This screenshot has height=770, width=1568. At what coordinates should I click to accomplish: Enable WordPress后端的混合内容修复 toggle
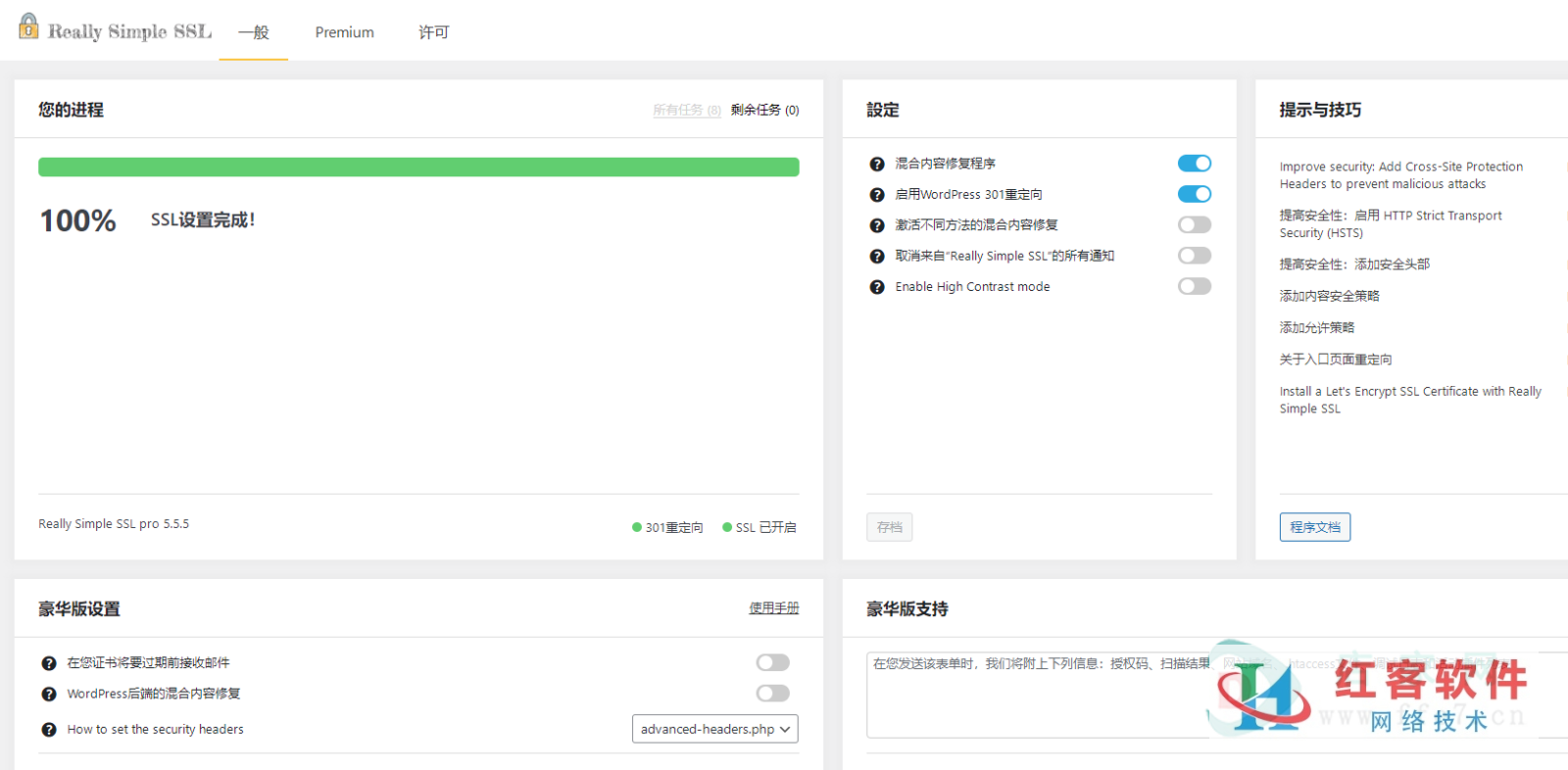773,694
